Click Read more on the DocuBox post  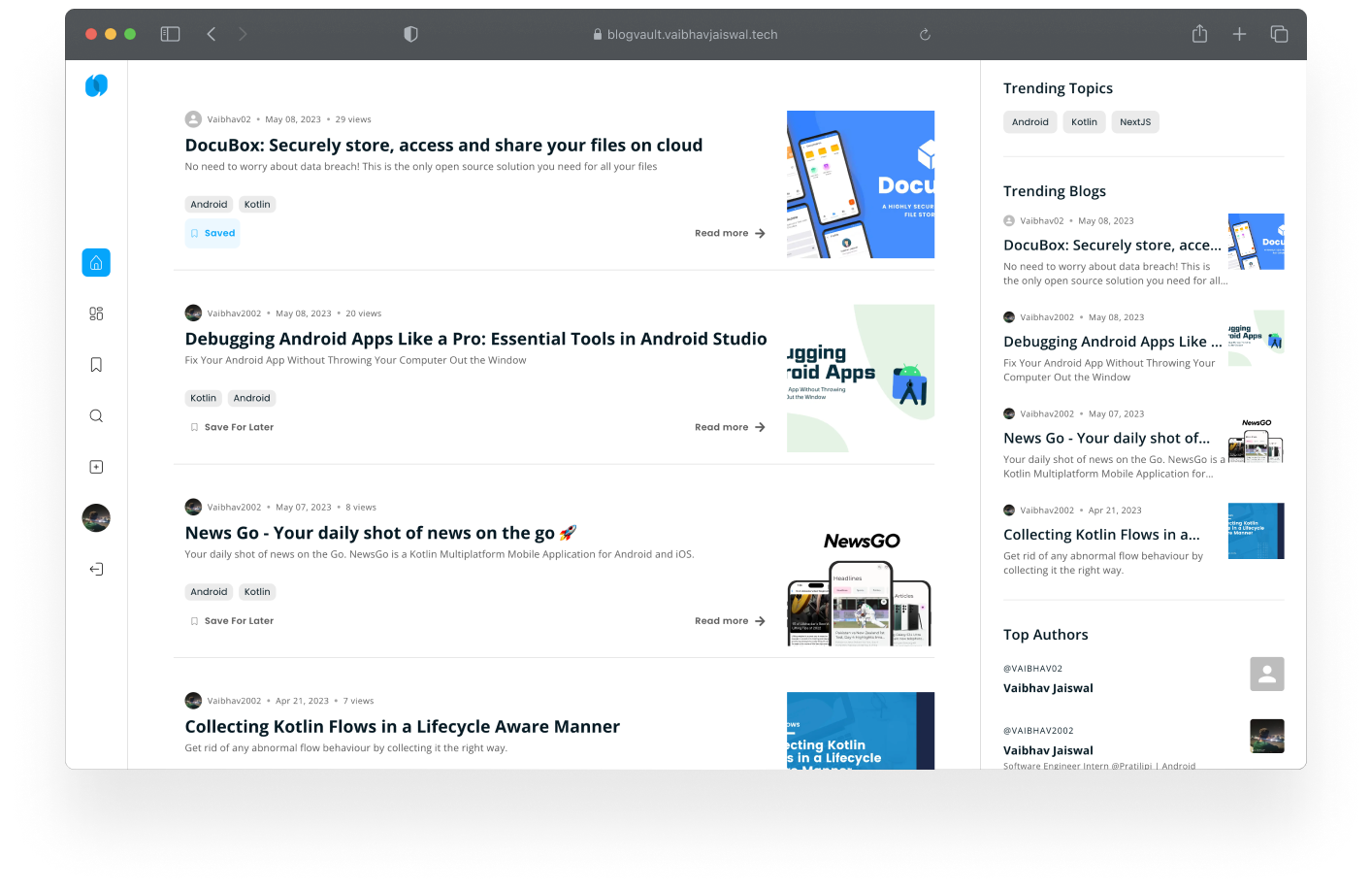pos(730,233)
